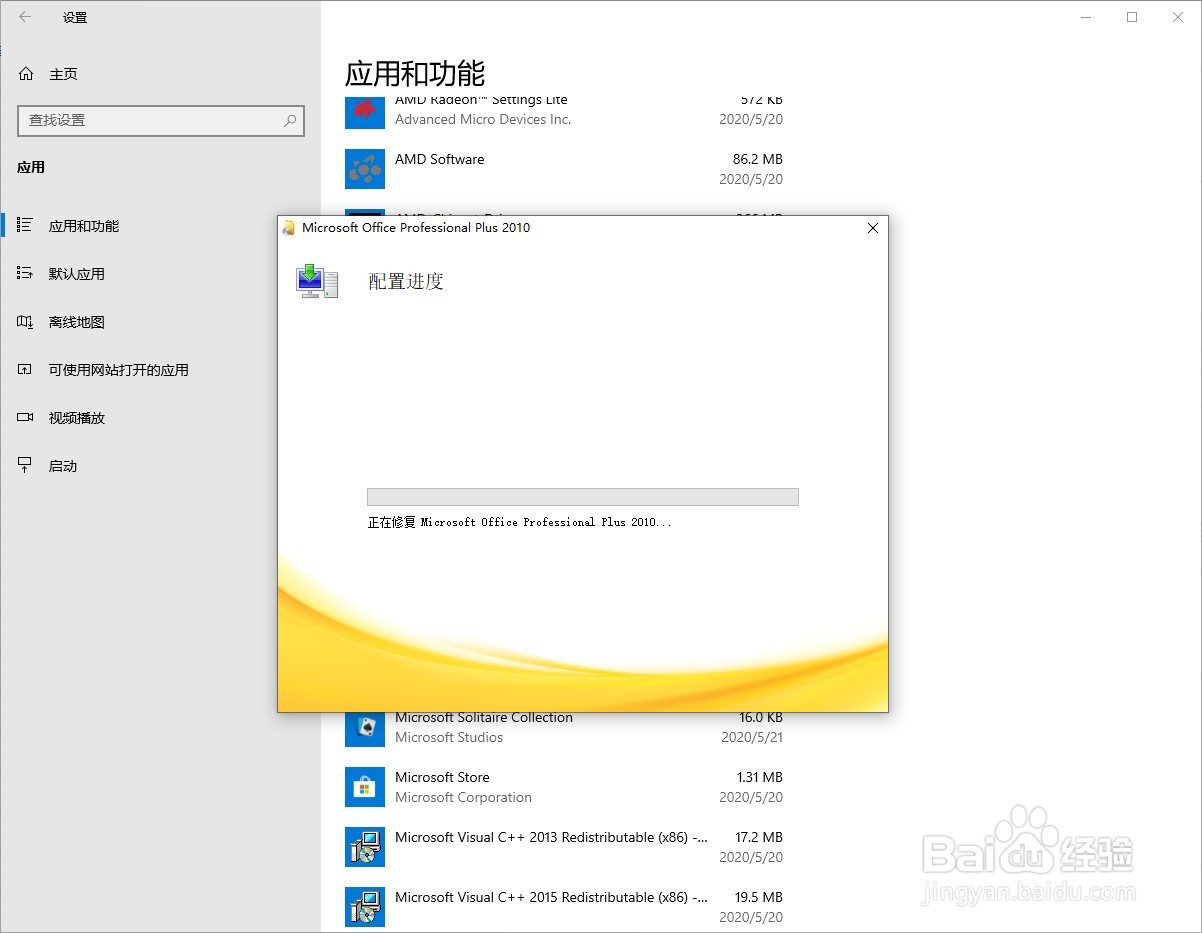Select the Microsoft Store entry name

coord(442,777)
